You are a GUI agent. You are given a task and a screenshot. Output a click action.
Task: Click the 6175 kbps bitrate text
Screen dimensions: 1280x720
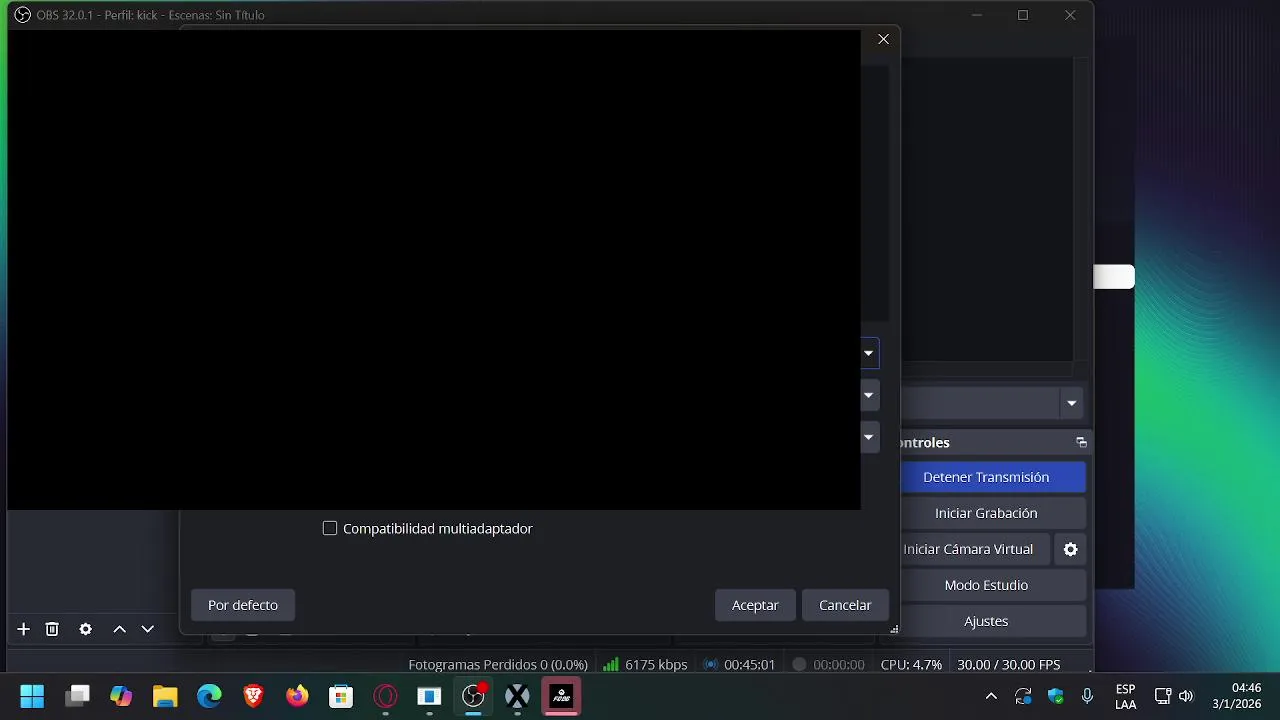coord(656,664)
